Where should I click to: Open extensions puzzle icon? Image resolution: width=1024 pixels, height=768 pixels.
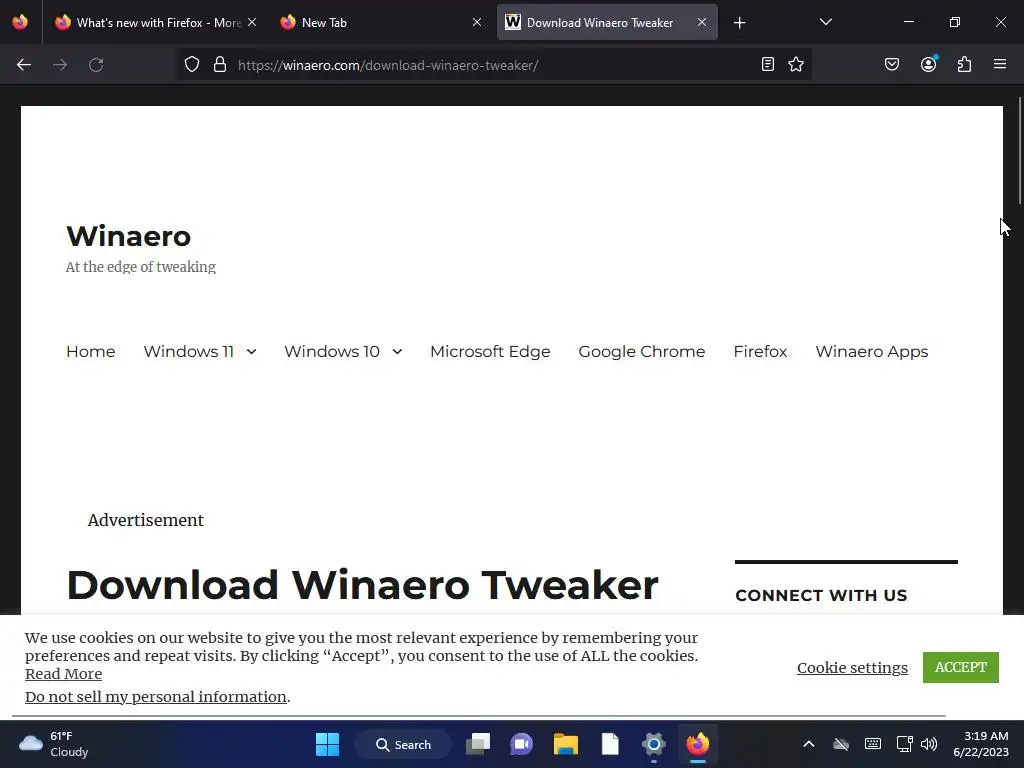click(965, 64)
